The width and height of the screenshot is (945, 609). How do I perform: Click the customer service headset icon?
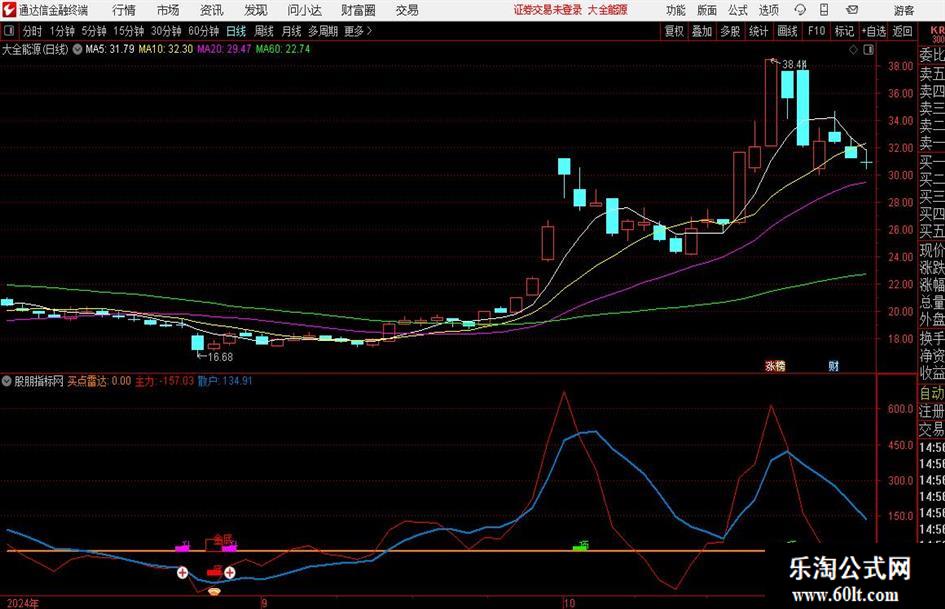[x=800, y=10]
